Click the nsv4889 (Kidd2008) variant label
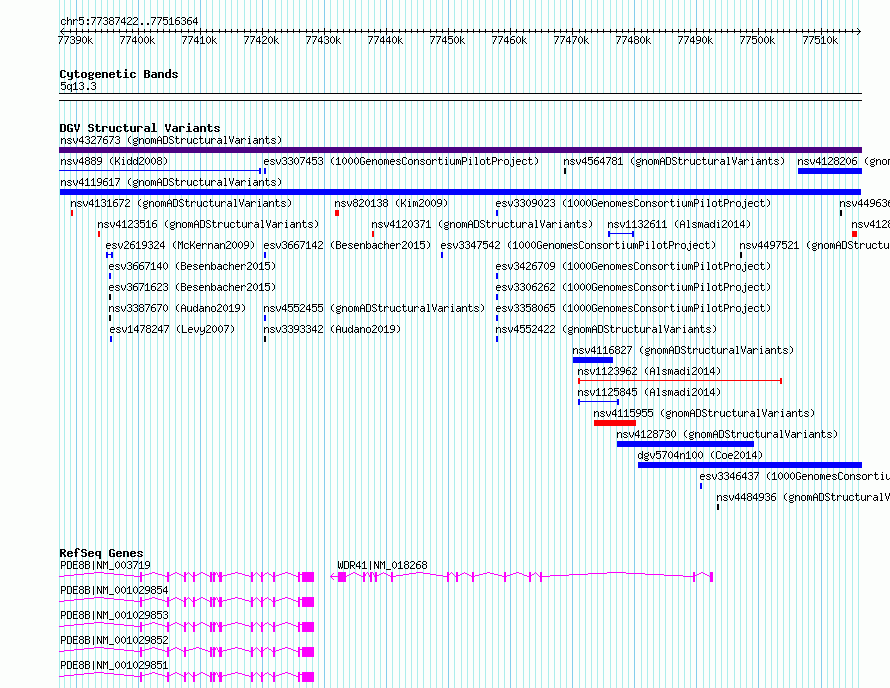The height and width of the screenshot is (688, 890). point(114,161)
